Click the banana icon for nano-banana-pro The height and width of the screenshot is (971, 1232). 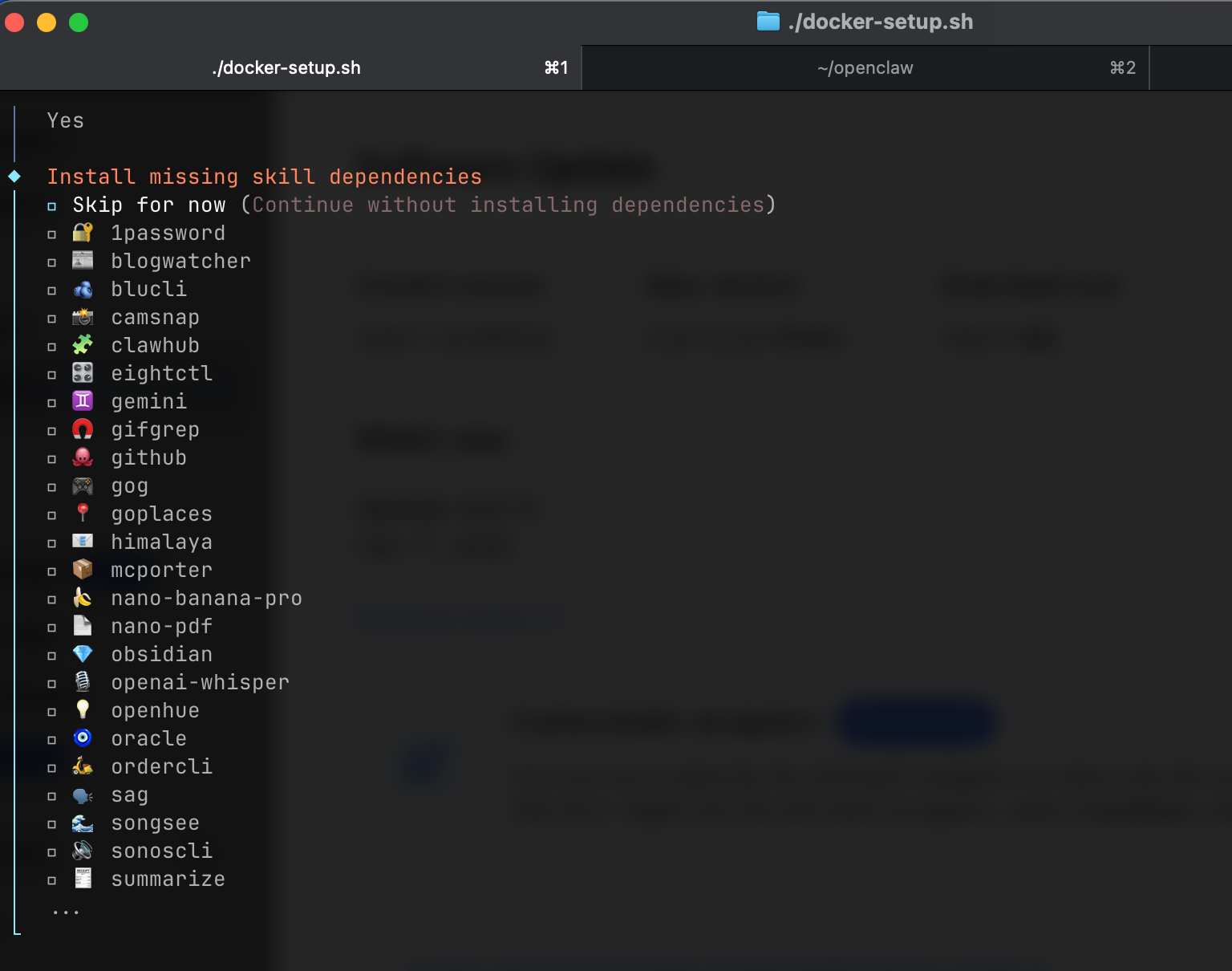(83, 598)
